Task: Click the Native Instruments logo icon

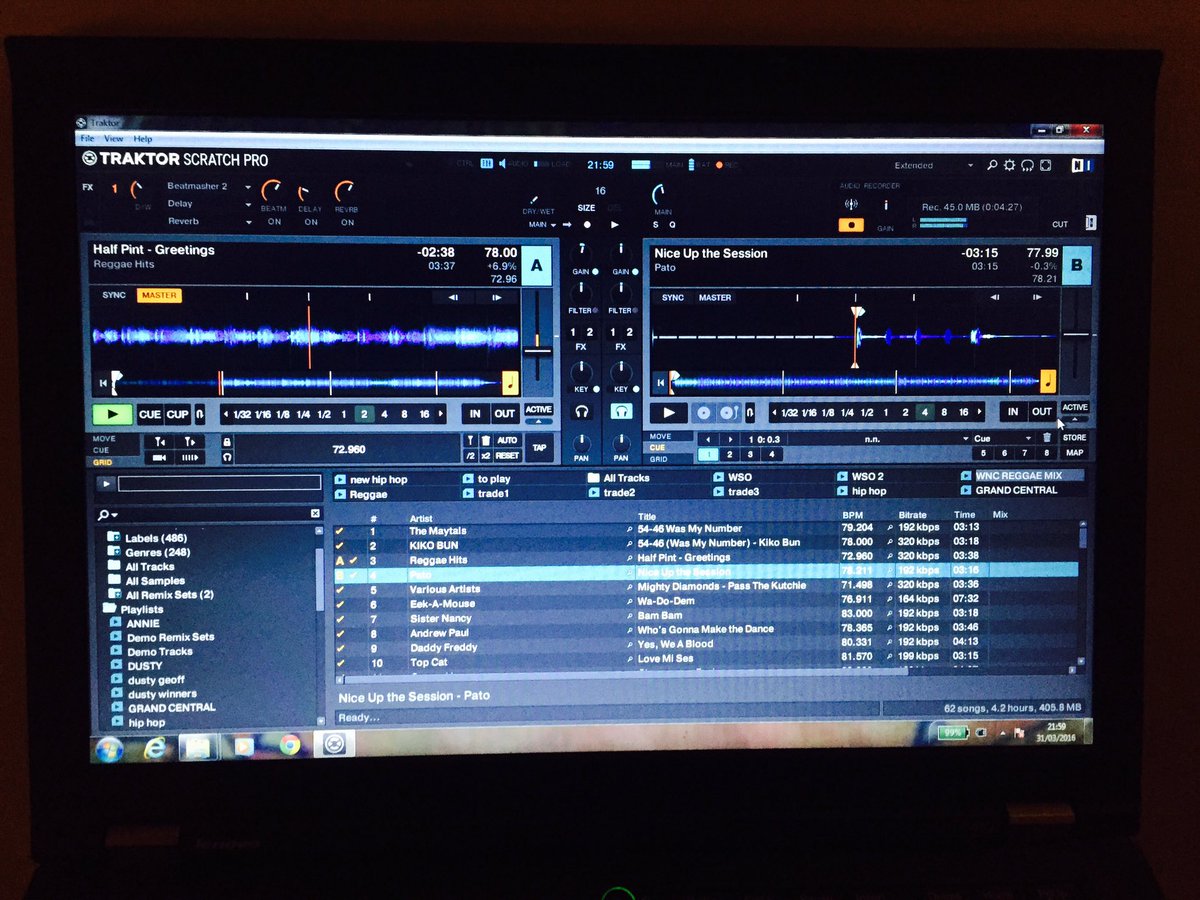Action: click(x=1082, y=166)
